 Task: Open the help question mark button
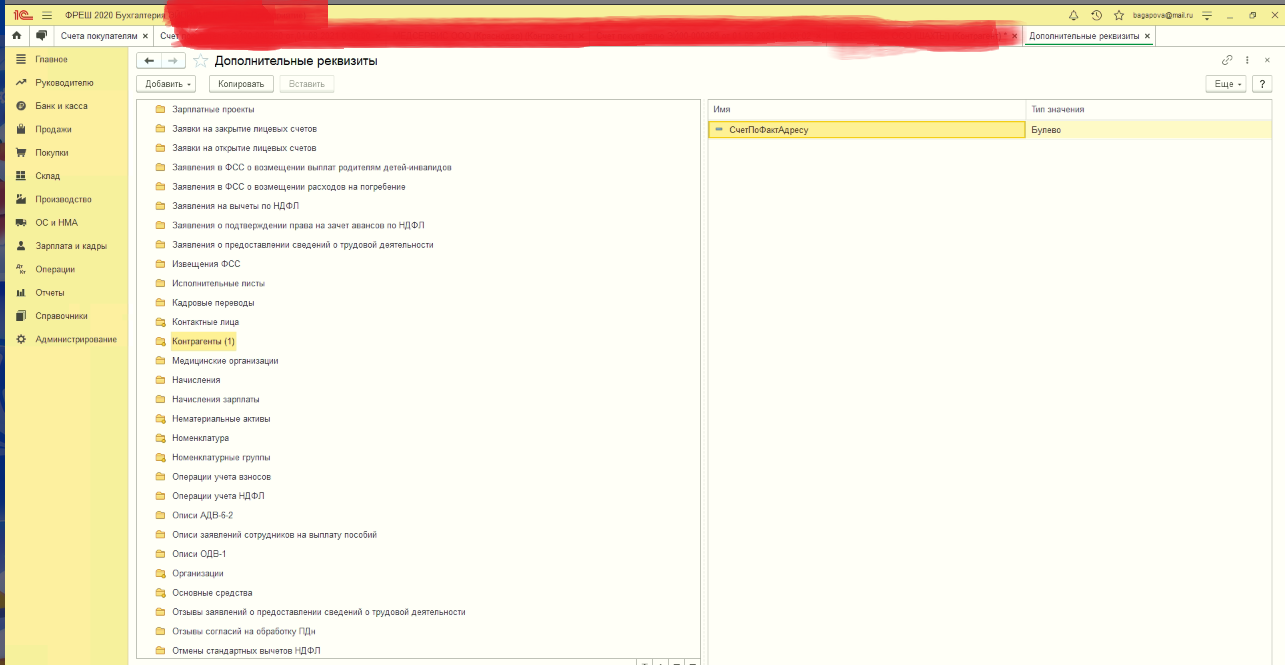tap(1263, 84)
